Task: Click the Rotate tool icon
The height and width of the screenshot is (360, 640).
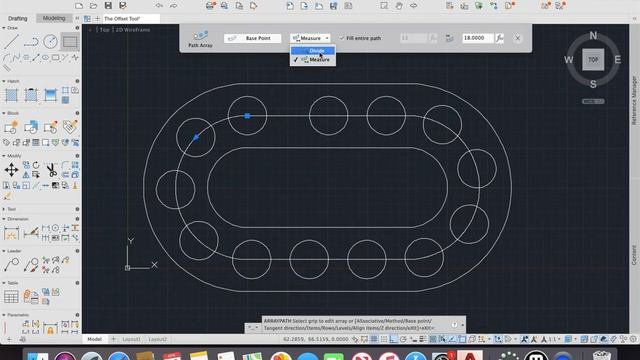Action: [36, 165]
